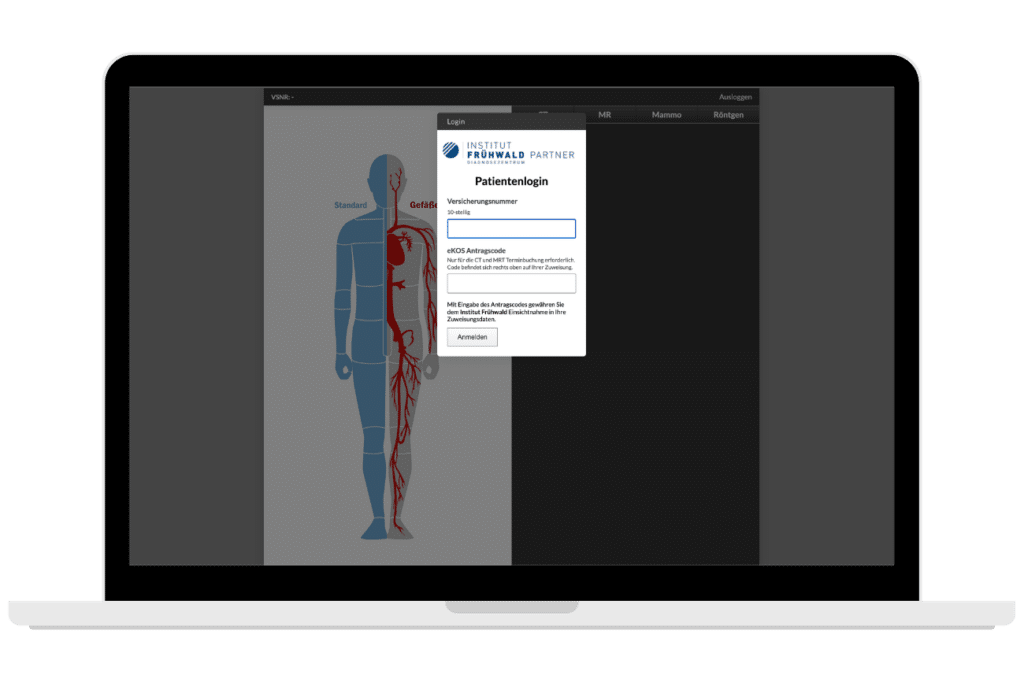Click the 'eKOS Antragscode' label
Image resolution: width=1024 pixels, height=682 pixels.
(476, 251)
